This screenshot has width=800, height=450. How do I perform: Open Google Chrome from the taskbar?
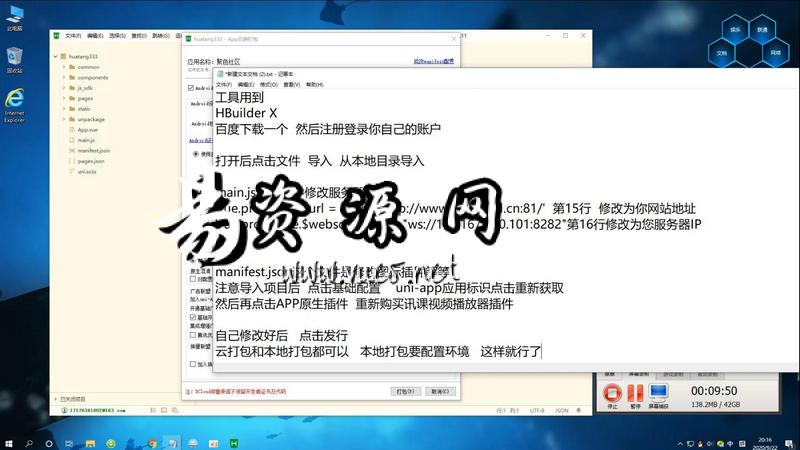click(x=152, y=443)
